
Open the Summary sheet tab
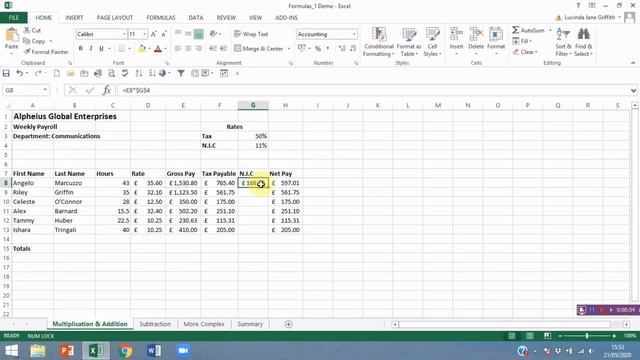tap(250, 324)
